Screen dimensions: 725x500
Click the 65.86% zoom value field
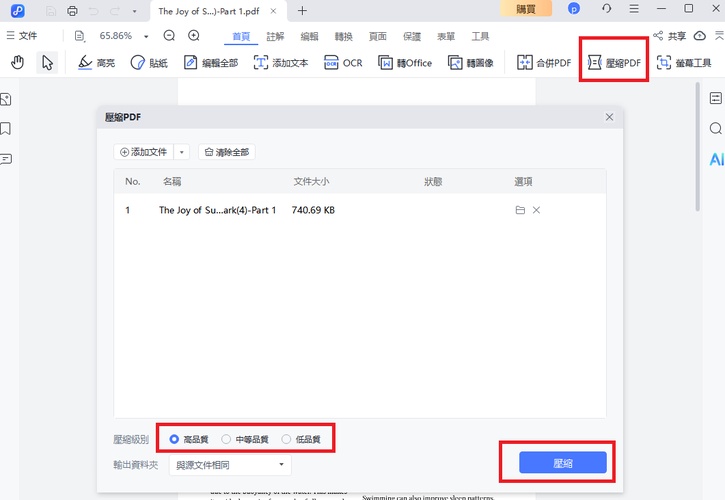point(116,36)
